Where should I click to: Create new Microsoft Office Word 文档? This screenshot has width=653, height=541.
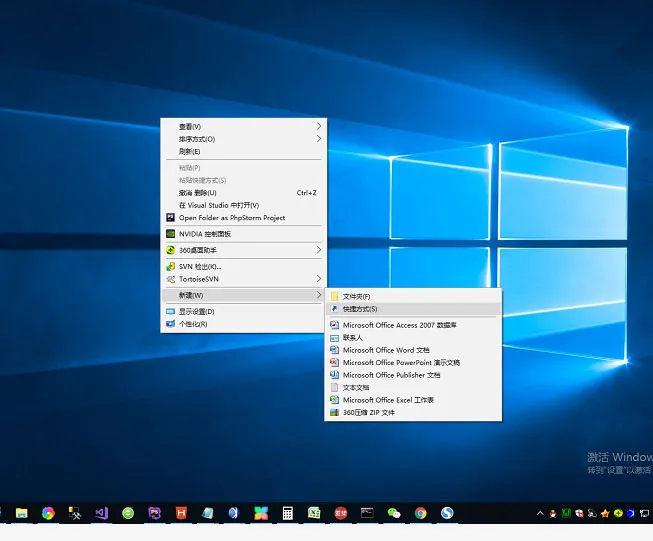click(x=385, y=350)
